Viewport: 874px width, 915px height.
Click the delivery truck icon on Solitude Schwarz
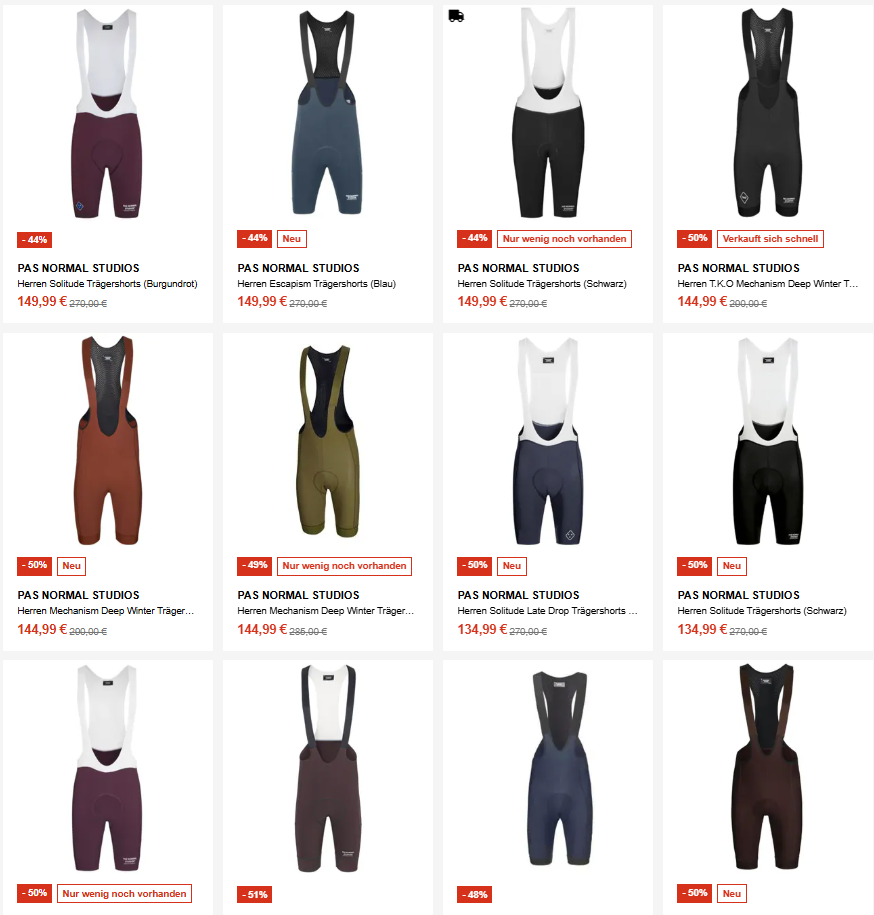point(456,16)
